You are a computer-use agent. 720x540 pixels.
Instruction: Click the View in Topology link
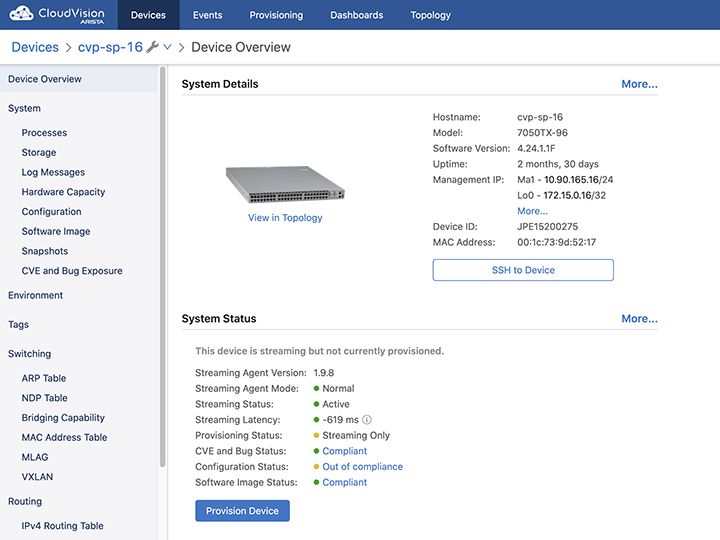[x=285, y=218]
